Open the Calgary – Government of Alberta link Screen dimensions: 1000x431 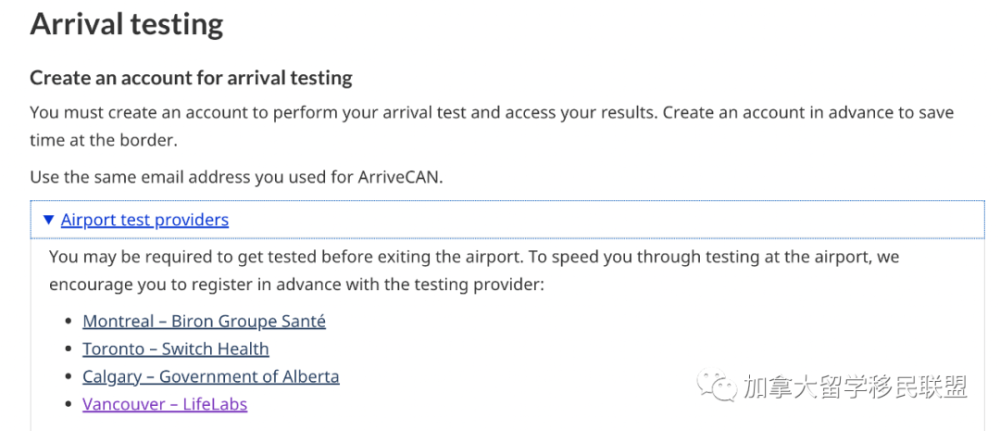[210, 377]
